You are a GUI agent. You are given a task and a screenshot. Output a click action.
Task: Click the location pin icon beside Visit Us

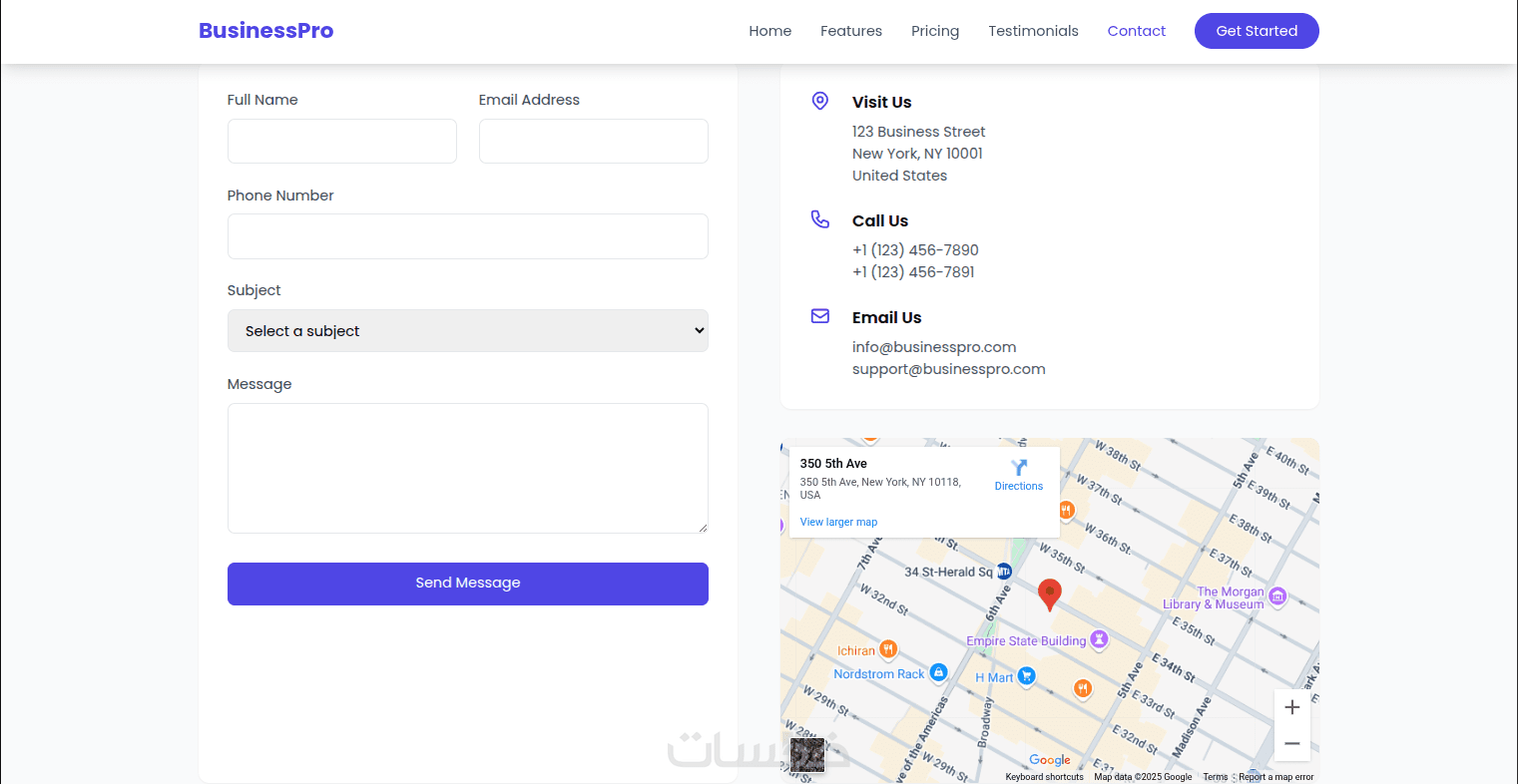click(x=820, y=101)
